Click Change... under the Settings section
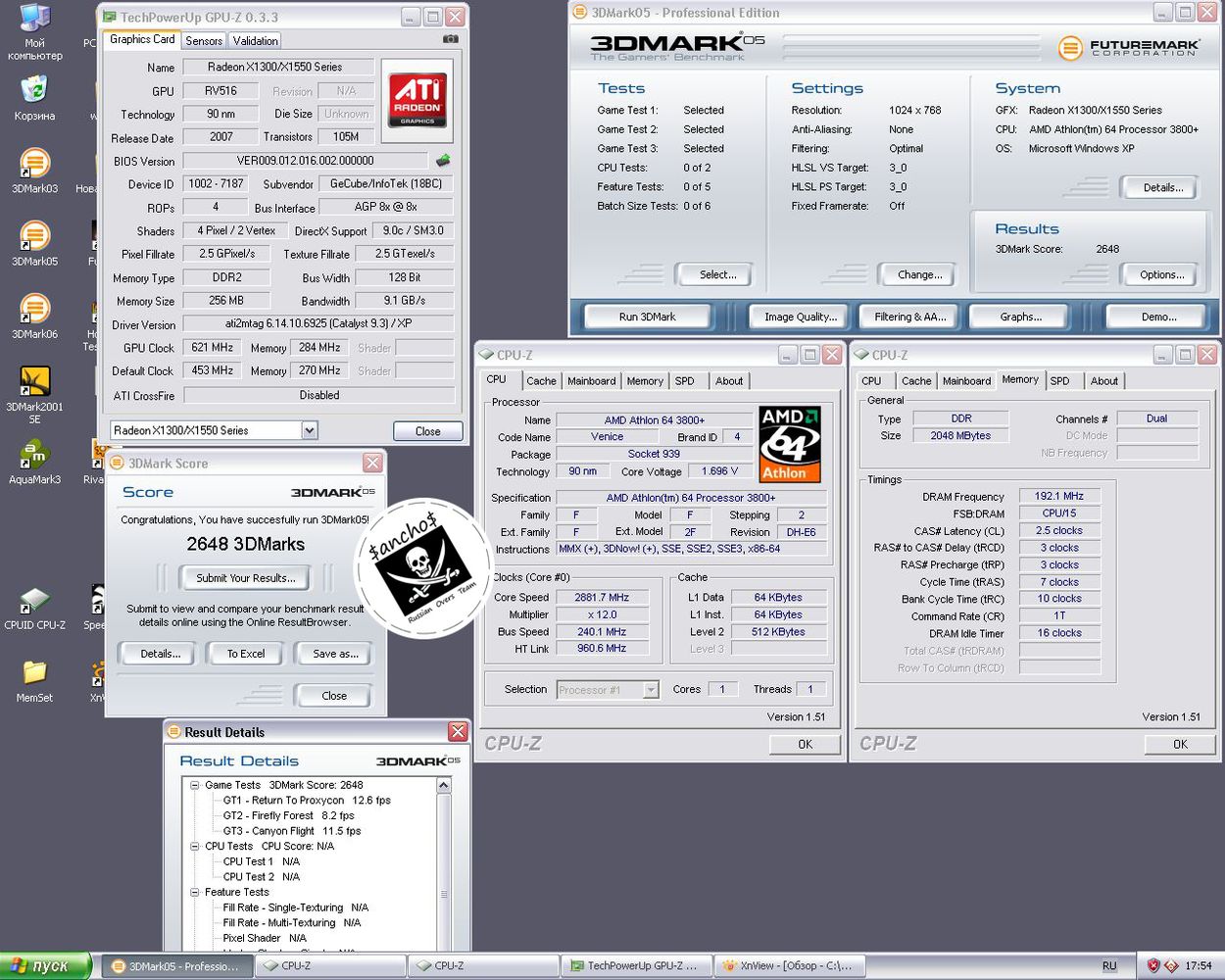This screenshot has height=980, width=1225. 919,274
